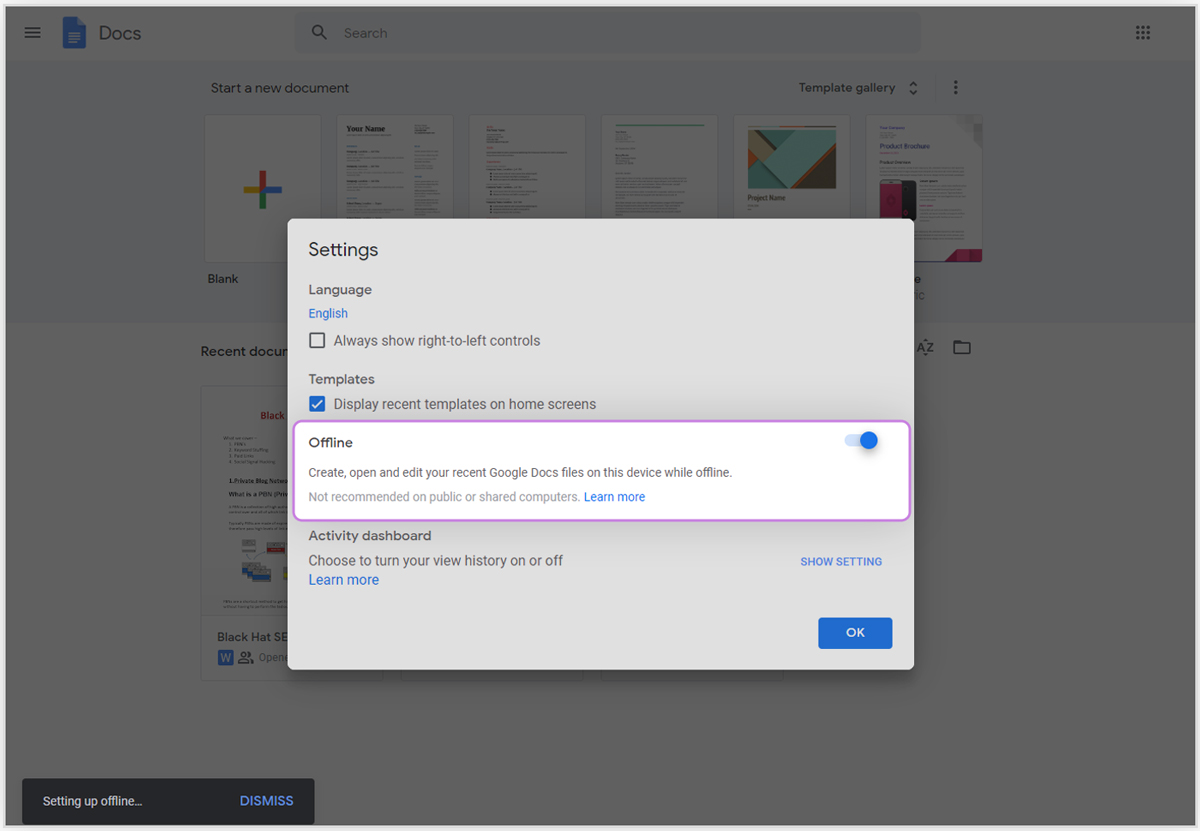This screenshot has width=1200, height=831.
Task: Click the search magnifier icon
Action: [319, 33]
